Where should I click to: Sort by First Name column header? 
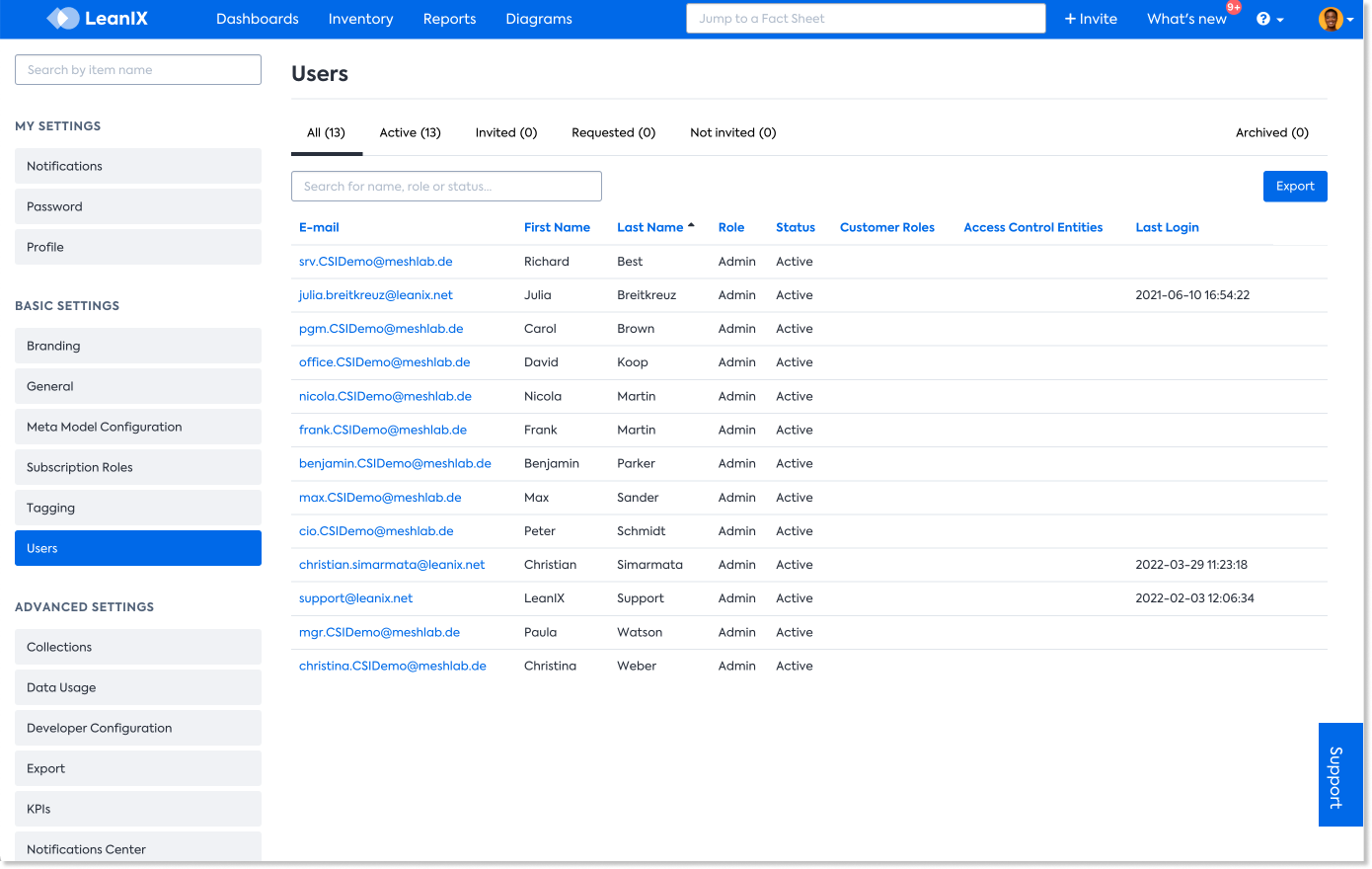click(x=557, y=227)
